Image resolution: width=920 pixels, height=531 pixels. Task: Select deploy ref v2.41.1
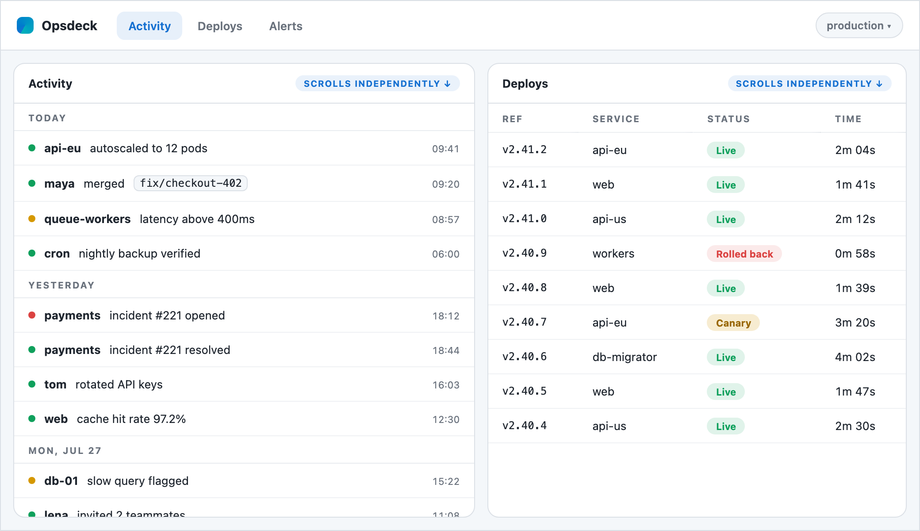(x=525, y=184)
